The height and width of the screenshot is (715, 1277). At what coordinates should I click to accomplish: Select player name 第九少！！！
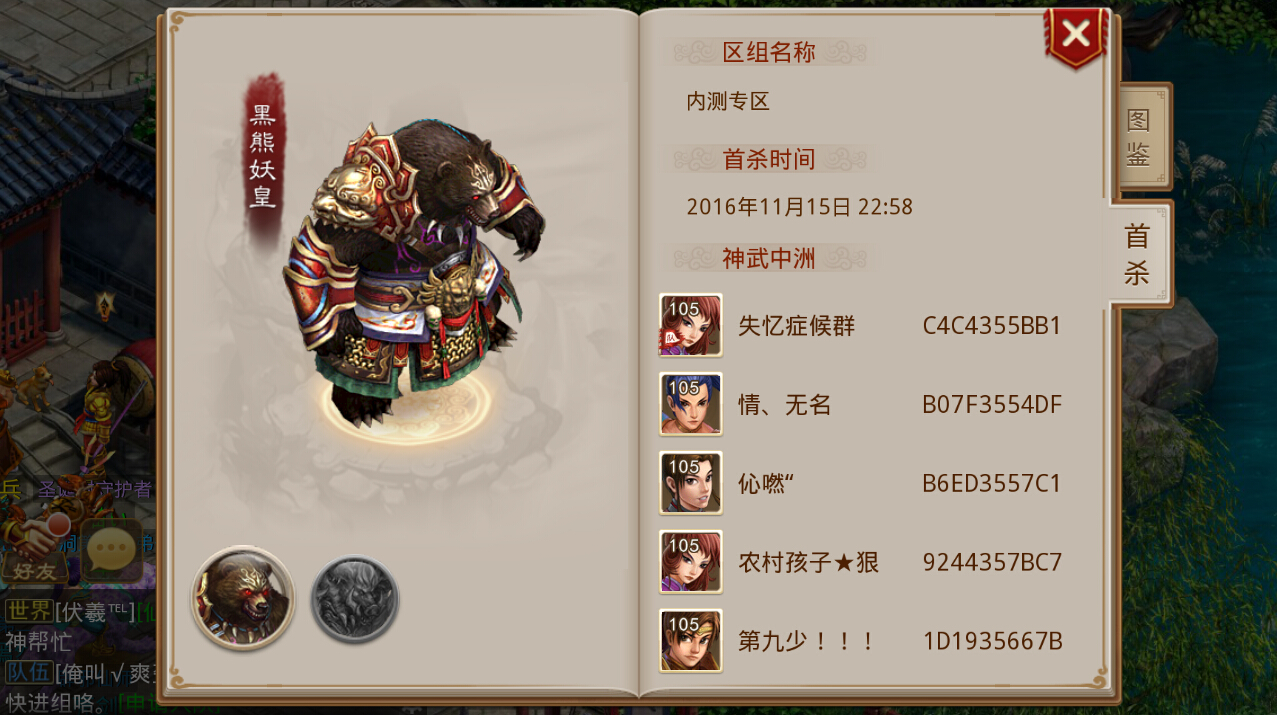click(x=807, y=642)
